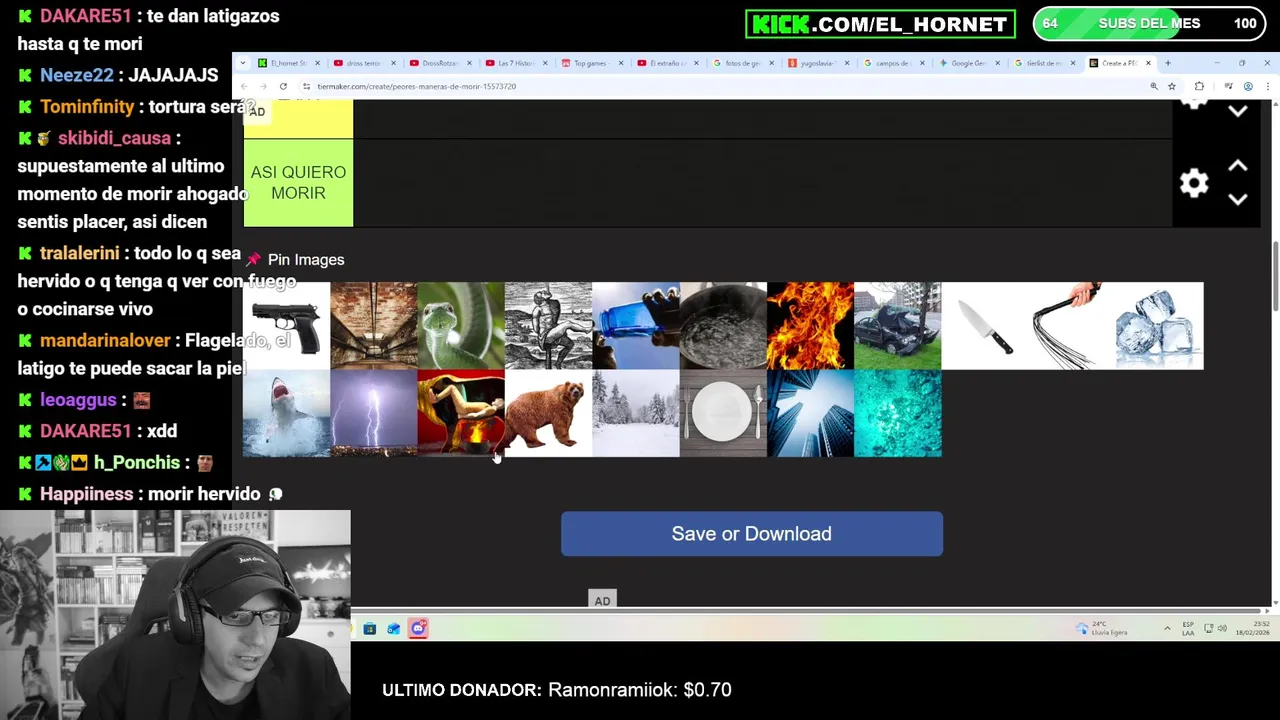This screenshot has height=720, width=1280.
Task: Switch to the Top games tab
Action: (x=590, y=63)
